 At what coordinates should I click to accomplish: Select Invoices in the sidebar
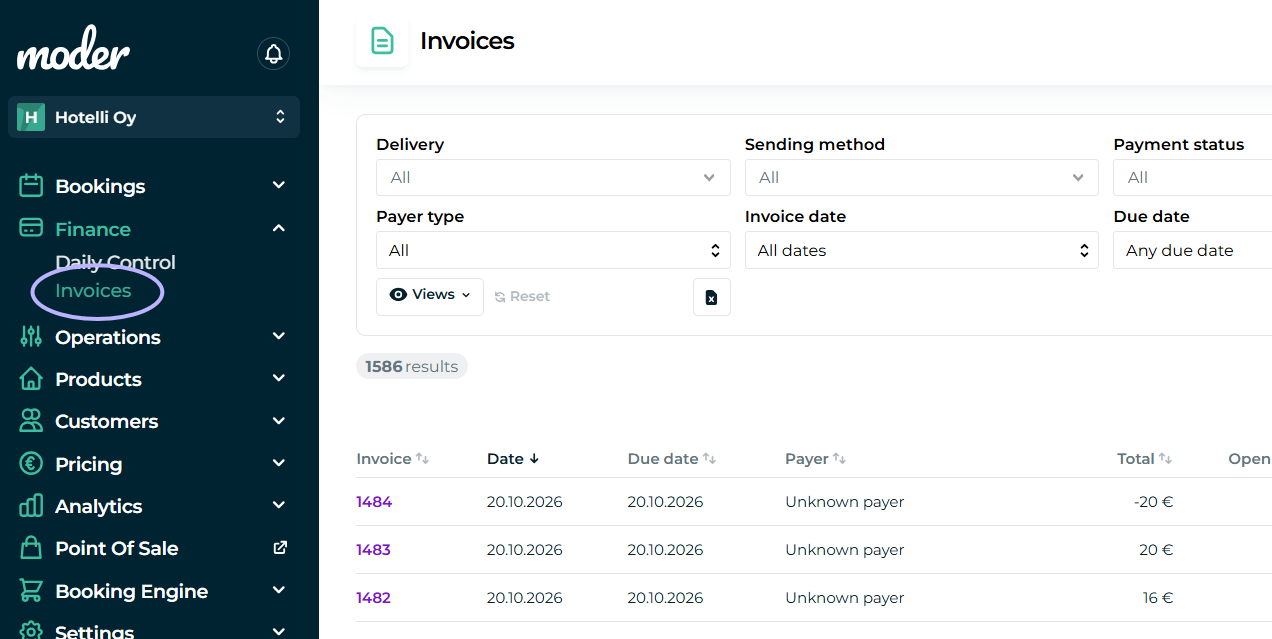93,290
